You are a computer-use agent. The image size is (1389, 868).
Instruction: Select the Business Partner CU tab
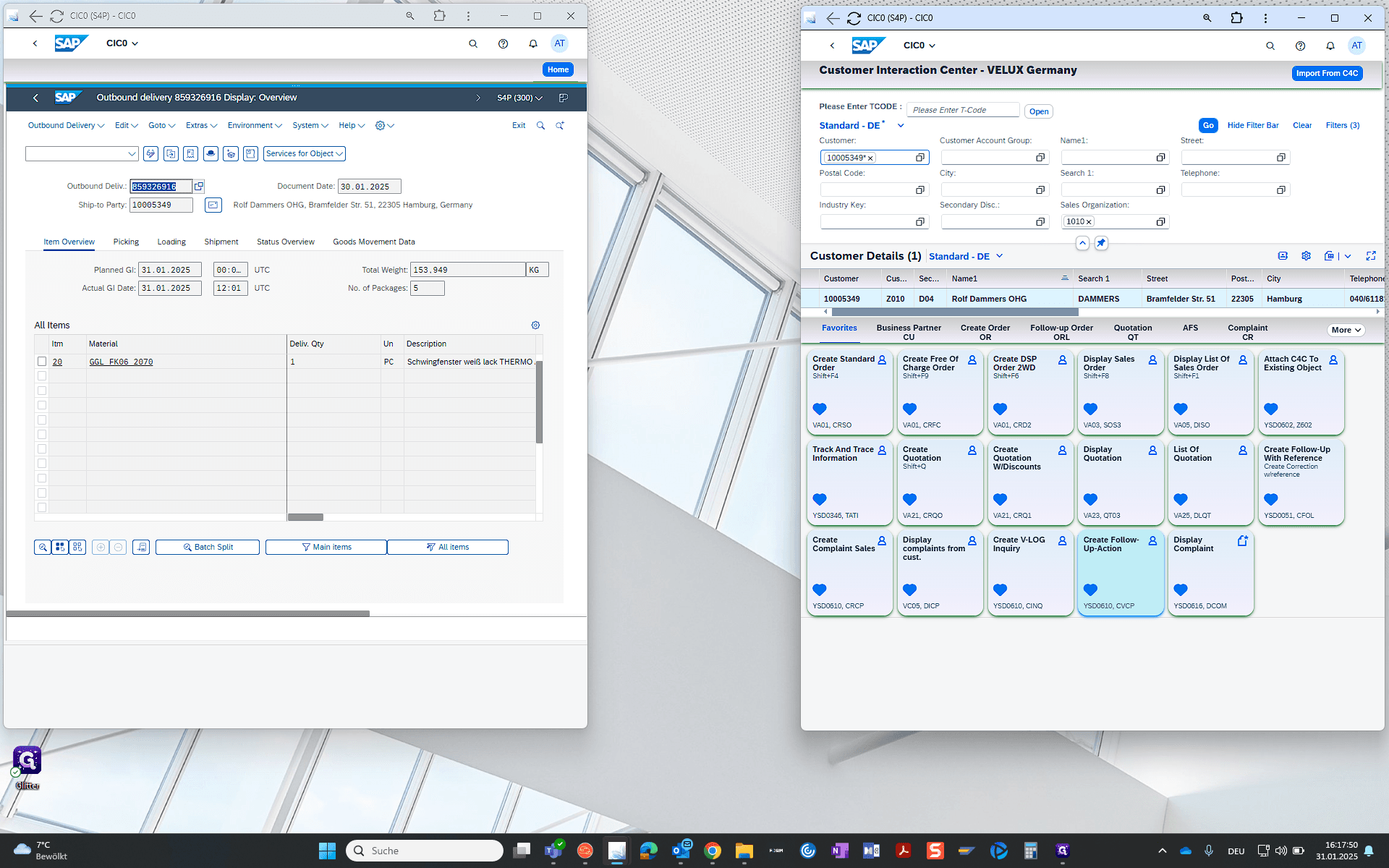point(909,332)
